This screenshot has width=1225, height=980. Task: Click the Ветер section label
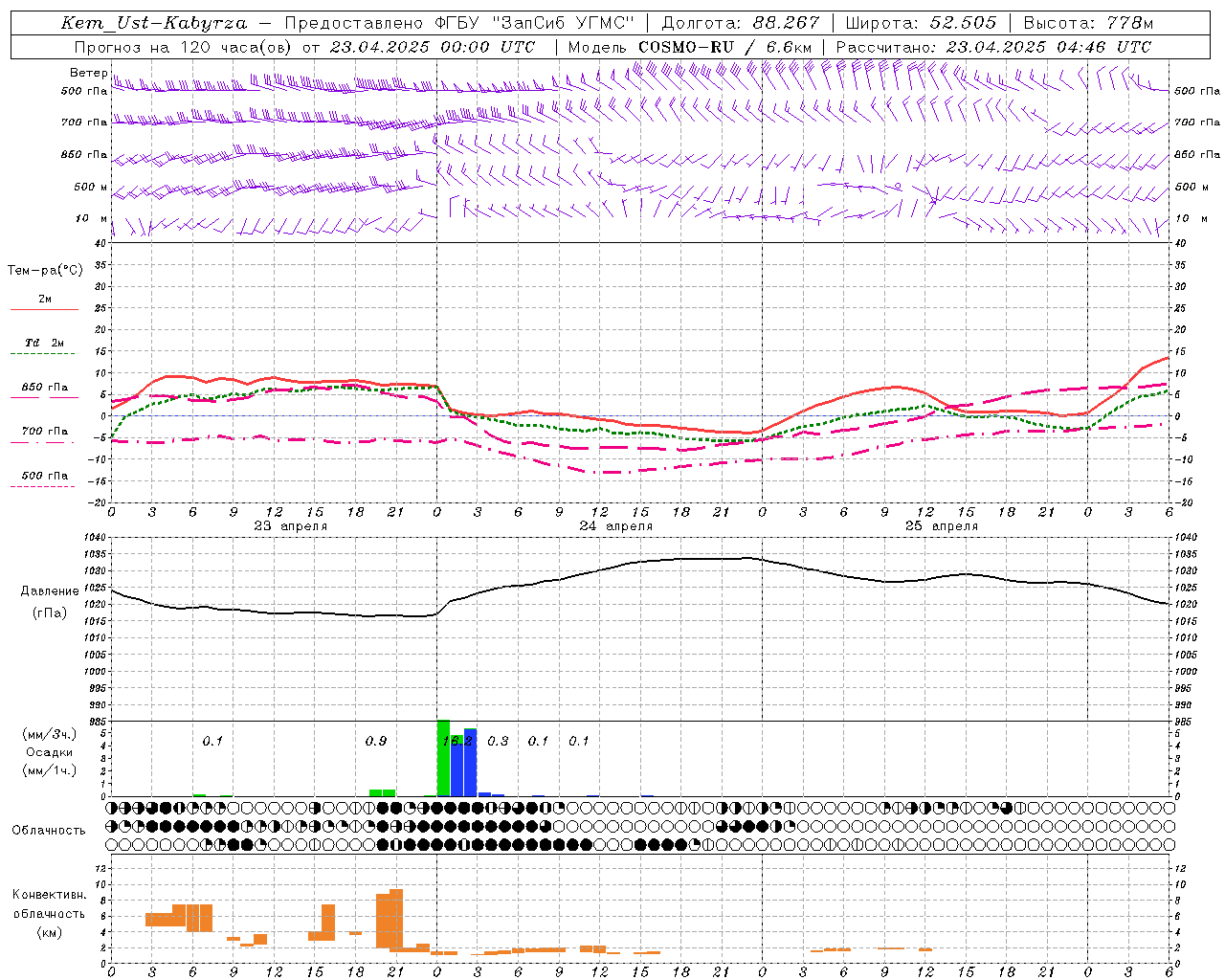pyautogui.click(x=88, y=73)
